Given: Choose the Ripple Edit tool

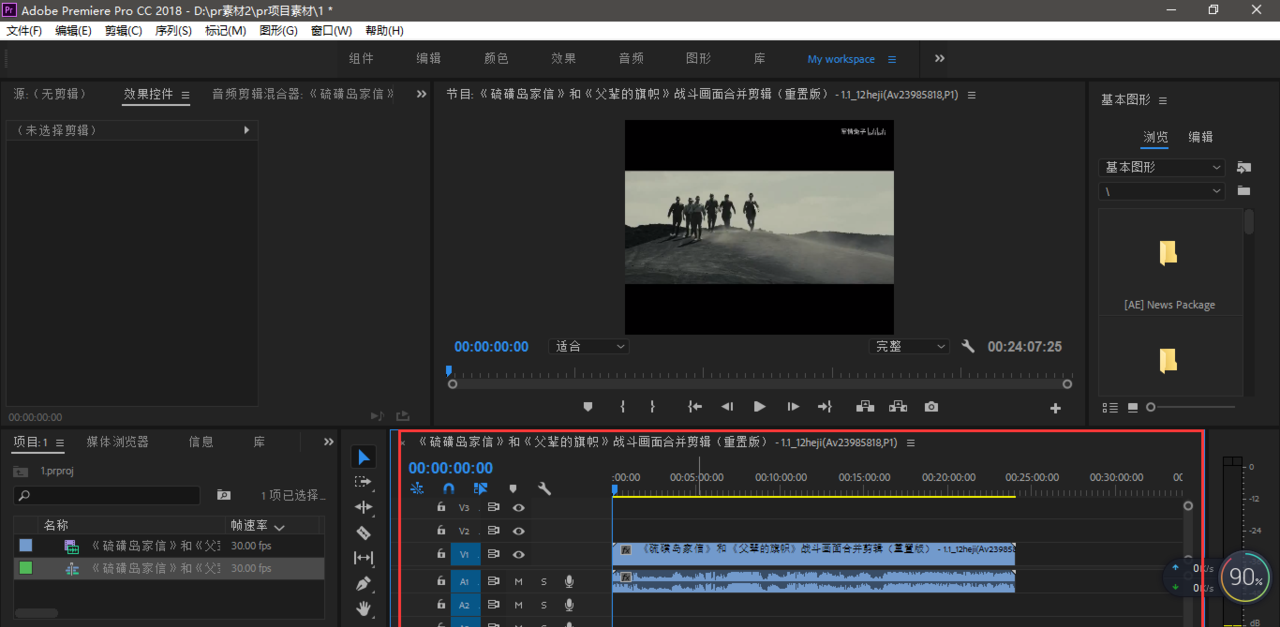Looking at the screenshot, I should pyautogui.click(x=363, y=507).
